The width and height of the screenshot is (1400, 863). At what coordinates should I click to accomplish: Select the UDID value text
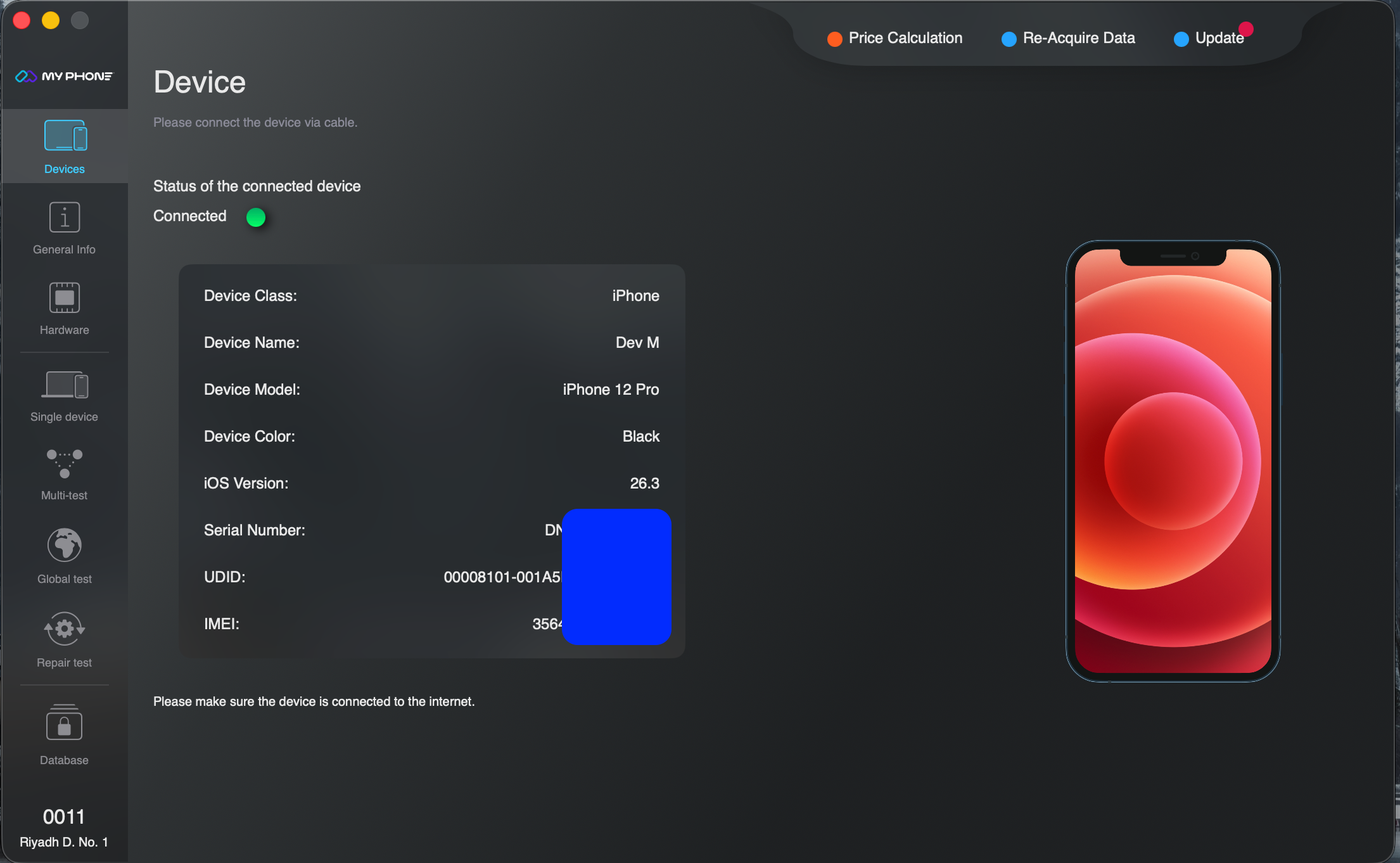point(502,577)
